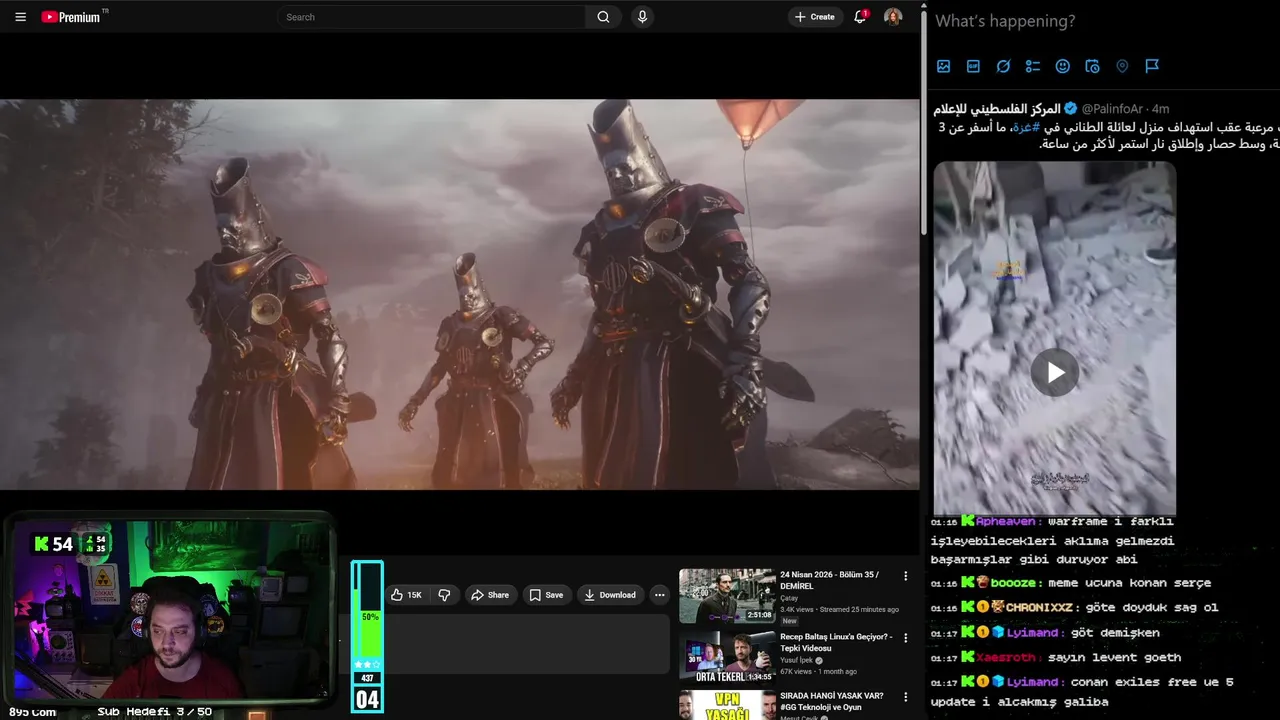Screen dimensions: 1280x720
Task: Open thumbnail of 24 Nisan 2026 video
Action: pyautogui.click(x=727, y=596)
